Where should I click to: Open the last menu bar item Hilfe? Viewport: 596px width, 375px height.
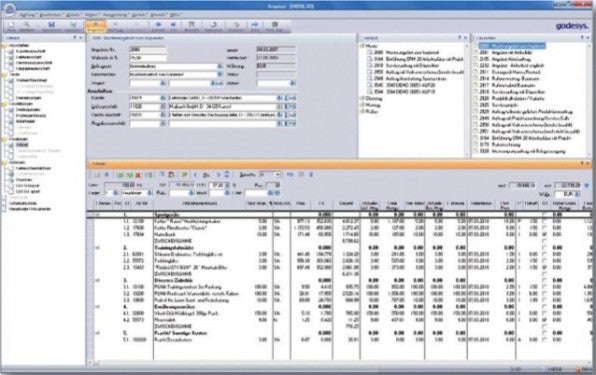(175, 15)
